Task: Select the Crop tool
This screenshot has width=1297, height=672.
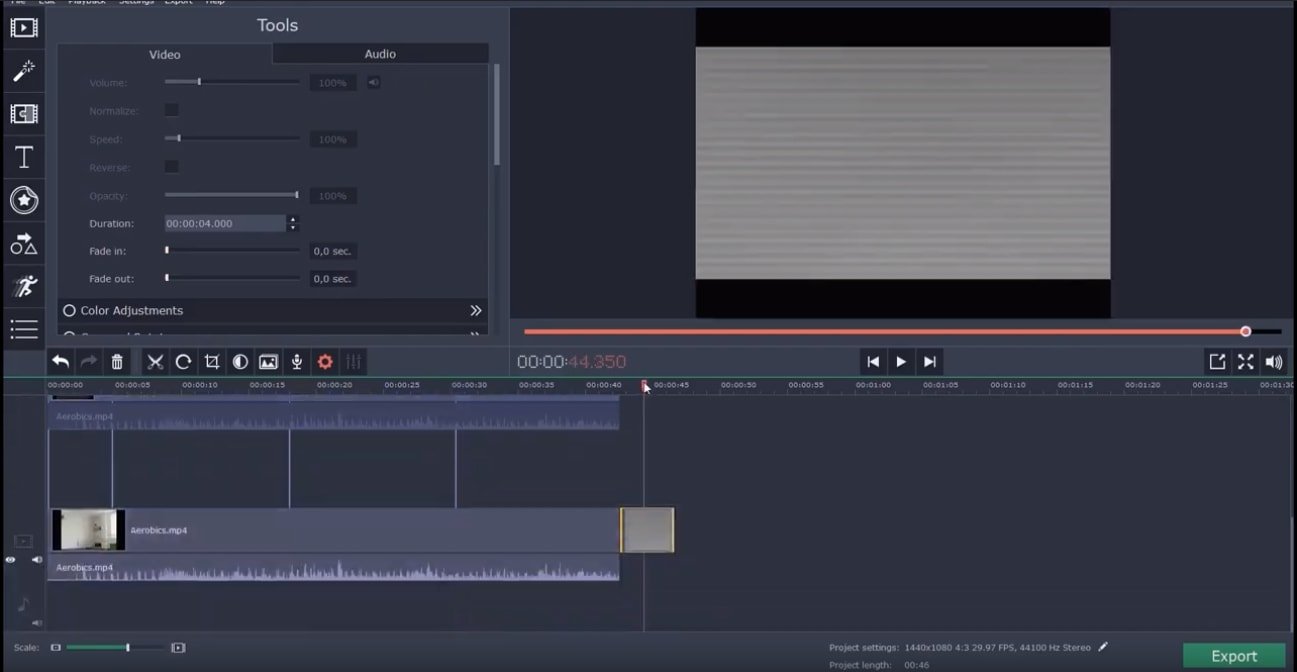Action: 212,362
